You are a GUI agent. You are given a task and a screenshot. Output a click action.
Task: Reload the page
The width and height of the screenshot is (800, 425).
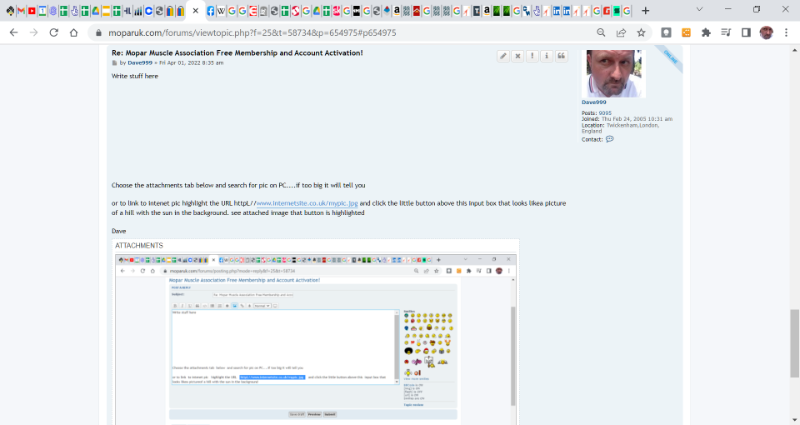pos(53,32)
